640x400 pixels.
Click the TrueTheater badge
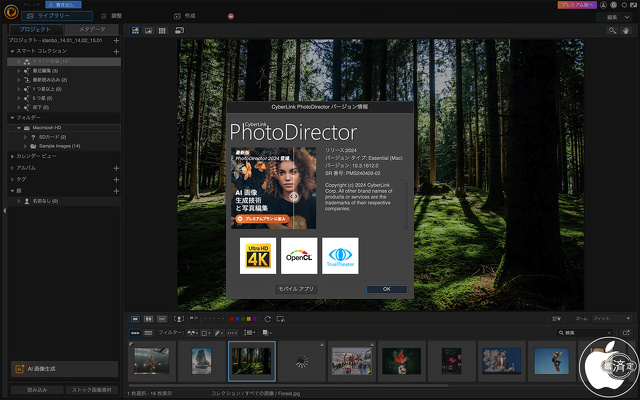point(340,256)
